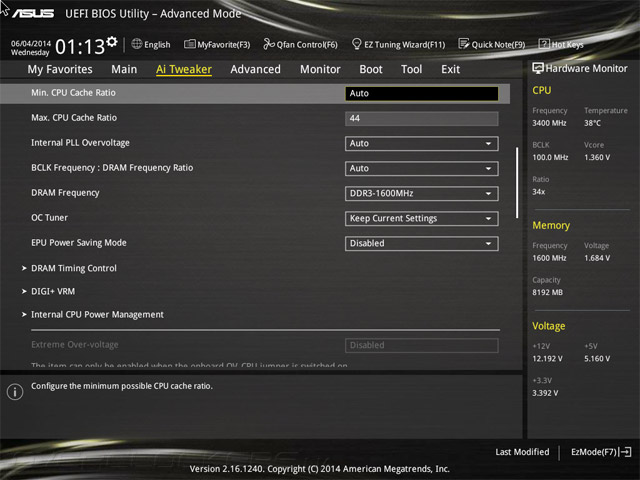This screenshot has width=640, height=480.
Task: Click the Qfan Control fan icon
Action: click(269, 44)
